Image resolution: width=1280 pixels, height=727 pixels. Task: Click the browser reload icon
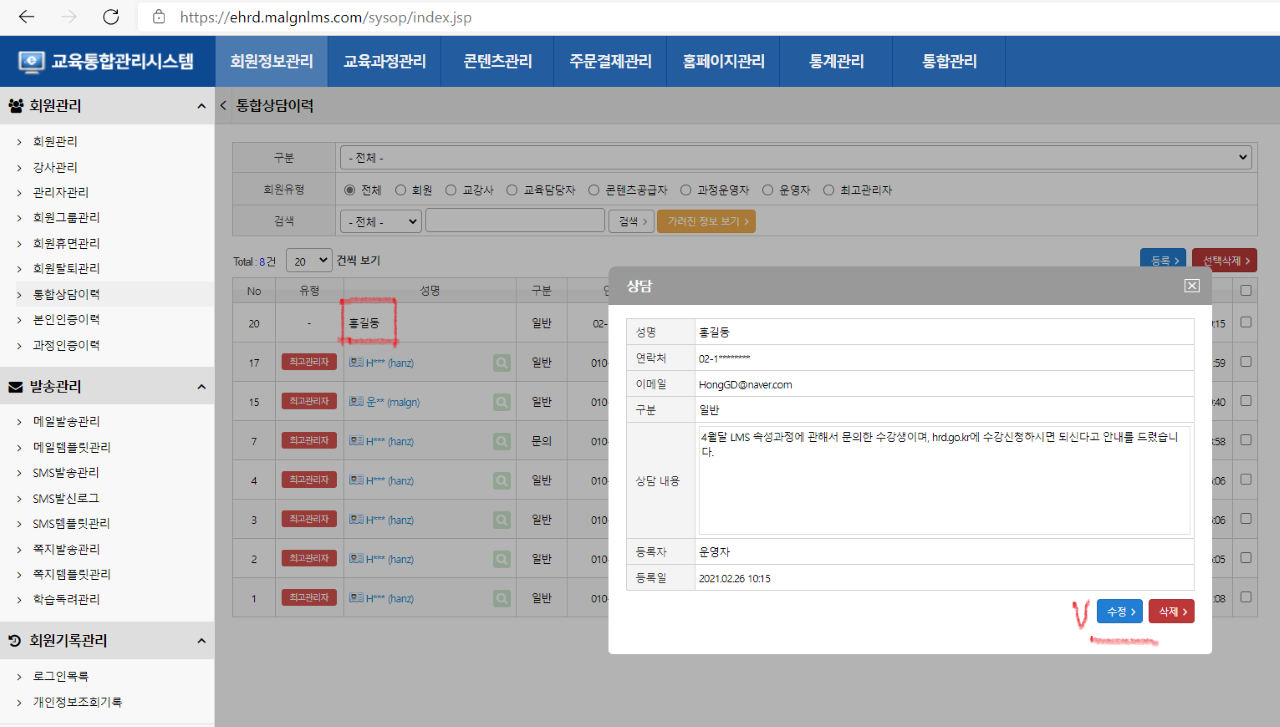111,17
